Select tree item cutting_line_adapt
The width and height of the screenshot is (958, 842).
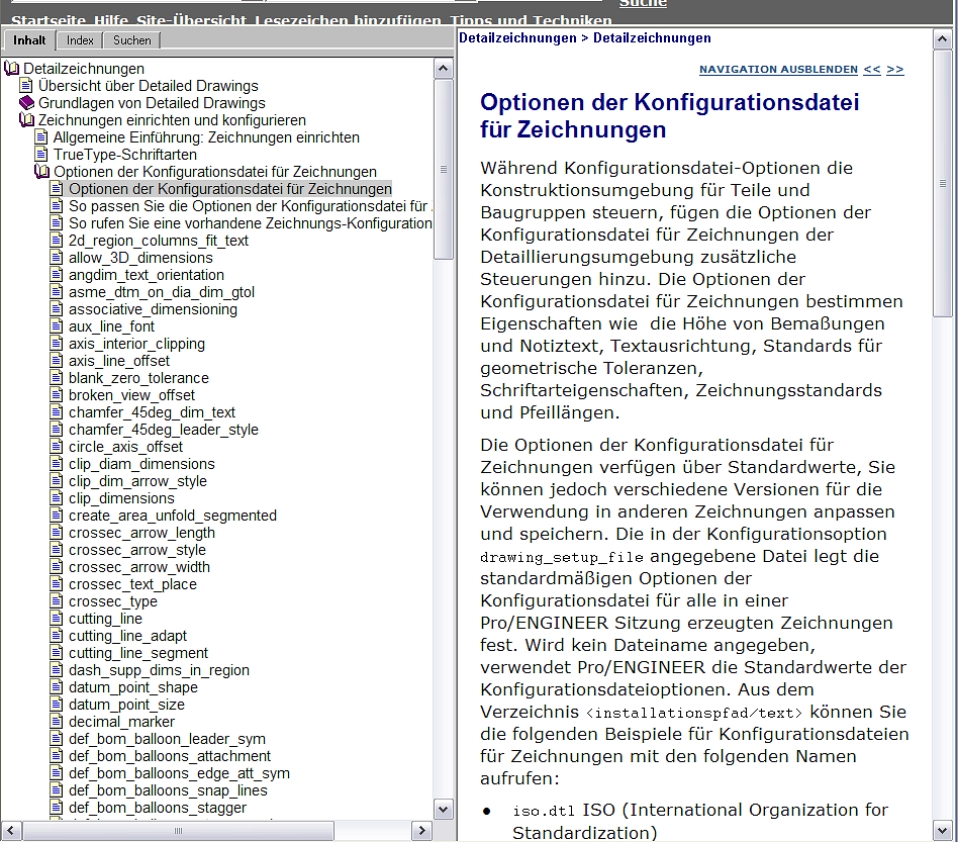(x=128, y=635)
